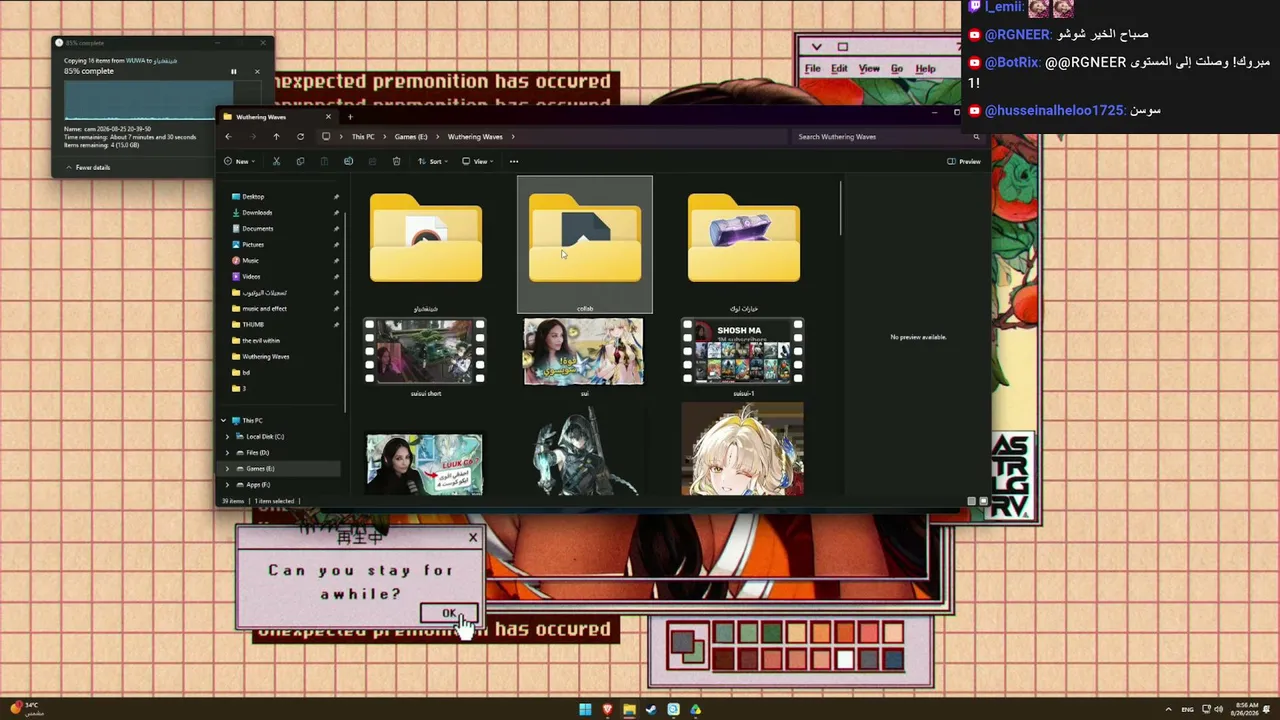Select Wuthering Waves folder in the sidebar
The height and width of the screenshot is (720, 1280).
(x=265, y=357)
